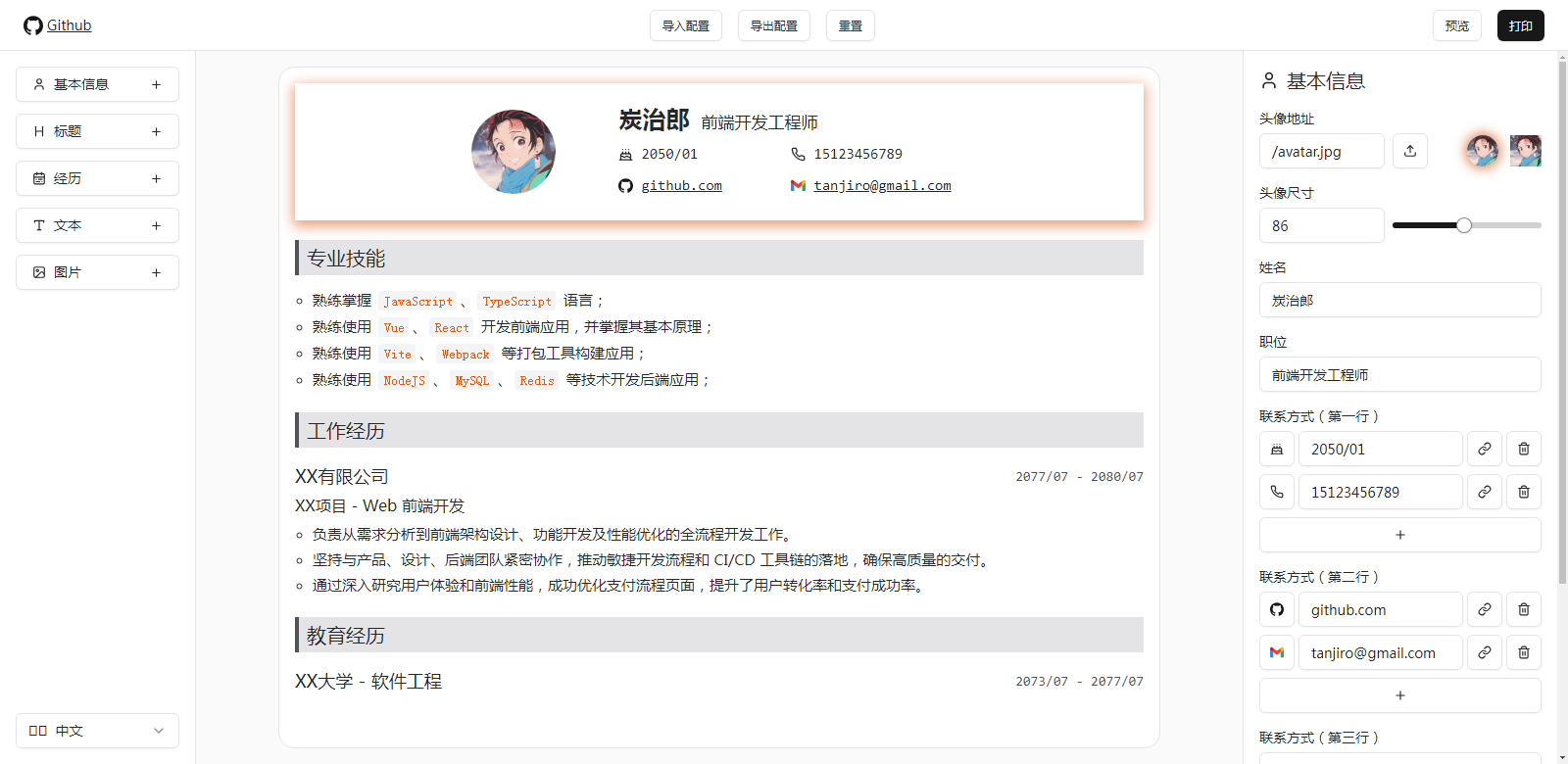Delete the tanjiro@gmail.com contact row
This screenshot has height=764, width=1568.
[1523, 652]
